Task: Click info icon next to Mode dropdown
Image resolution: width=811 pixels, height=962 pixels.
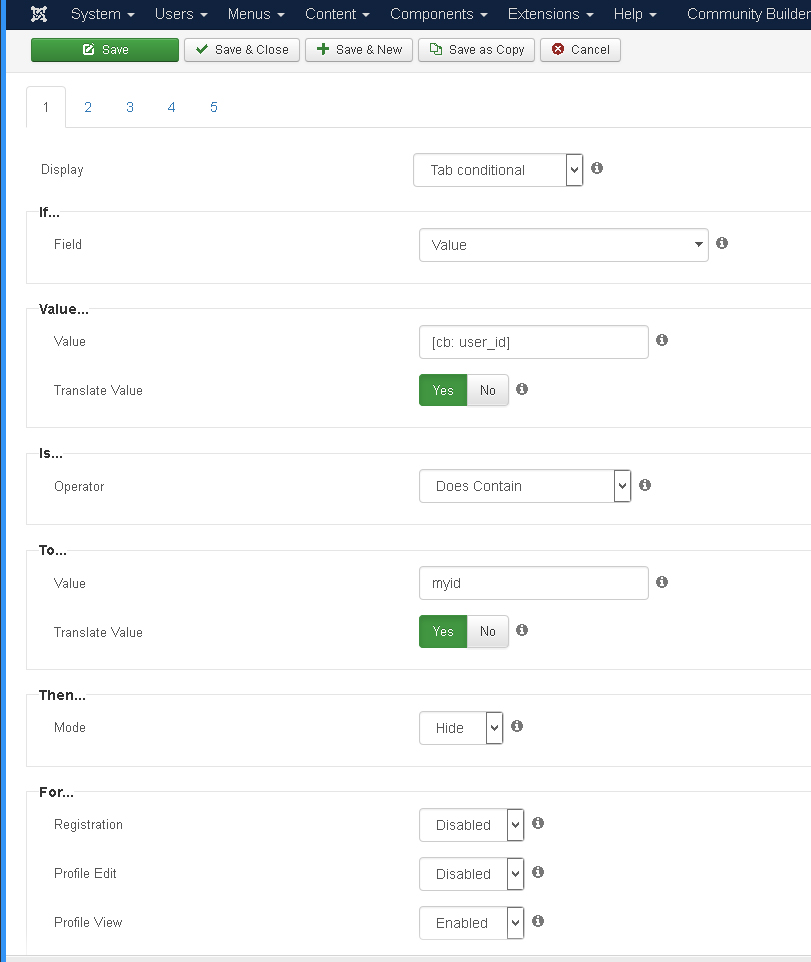Action: [x=517, y=726]
